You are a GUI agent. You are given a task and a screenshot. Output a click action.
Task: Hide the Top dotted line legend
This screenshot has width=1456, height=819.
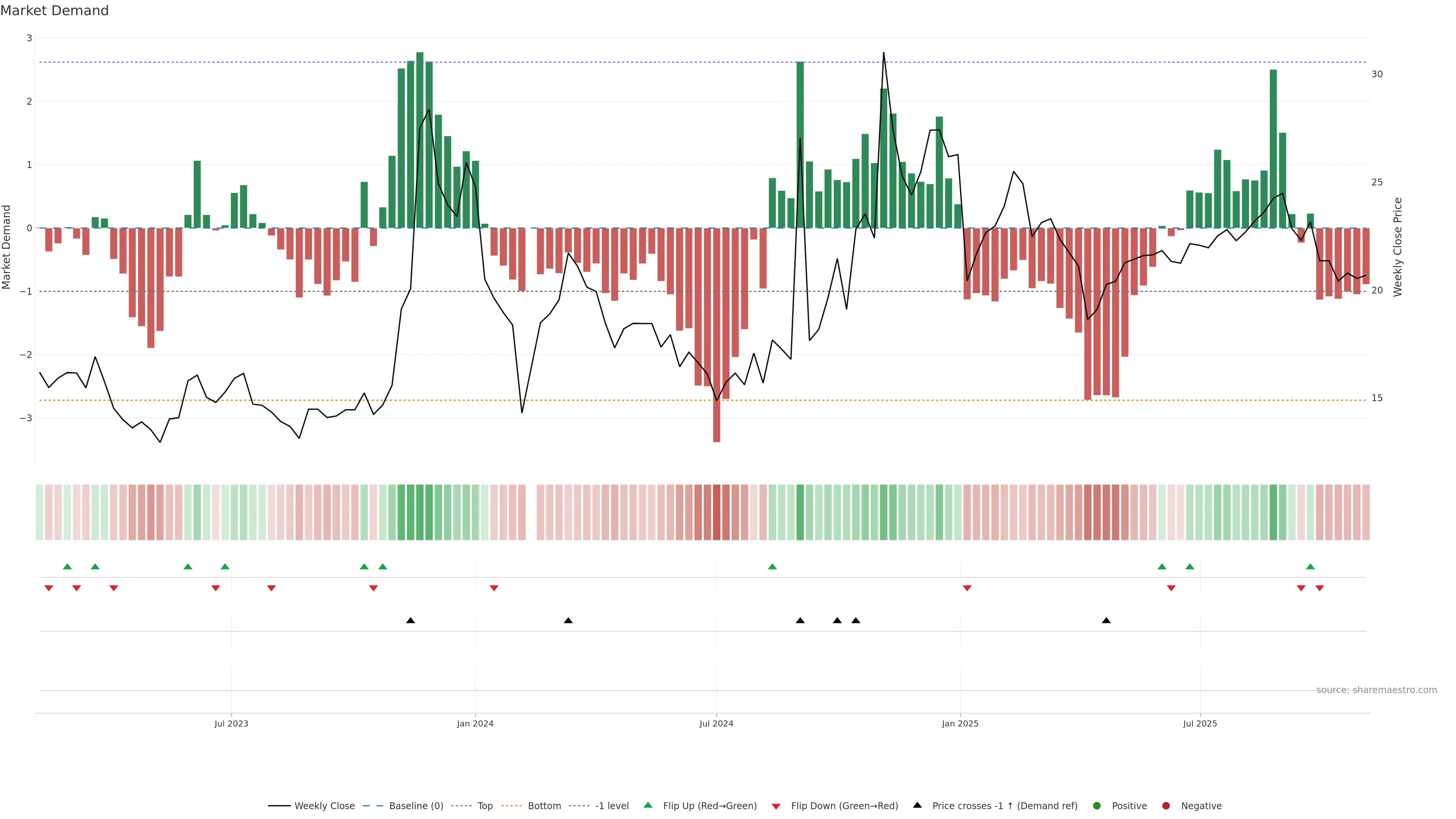485,806
